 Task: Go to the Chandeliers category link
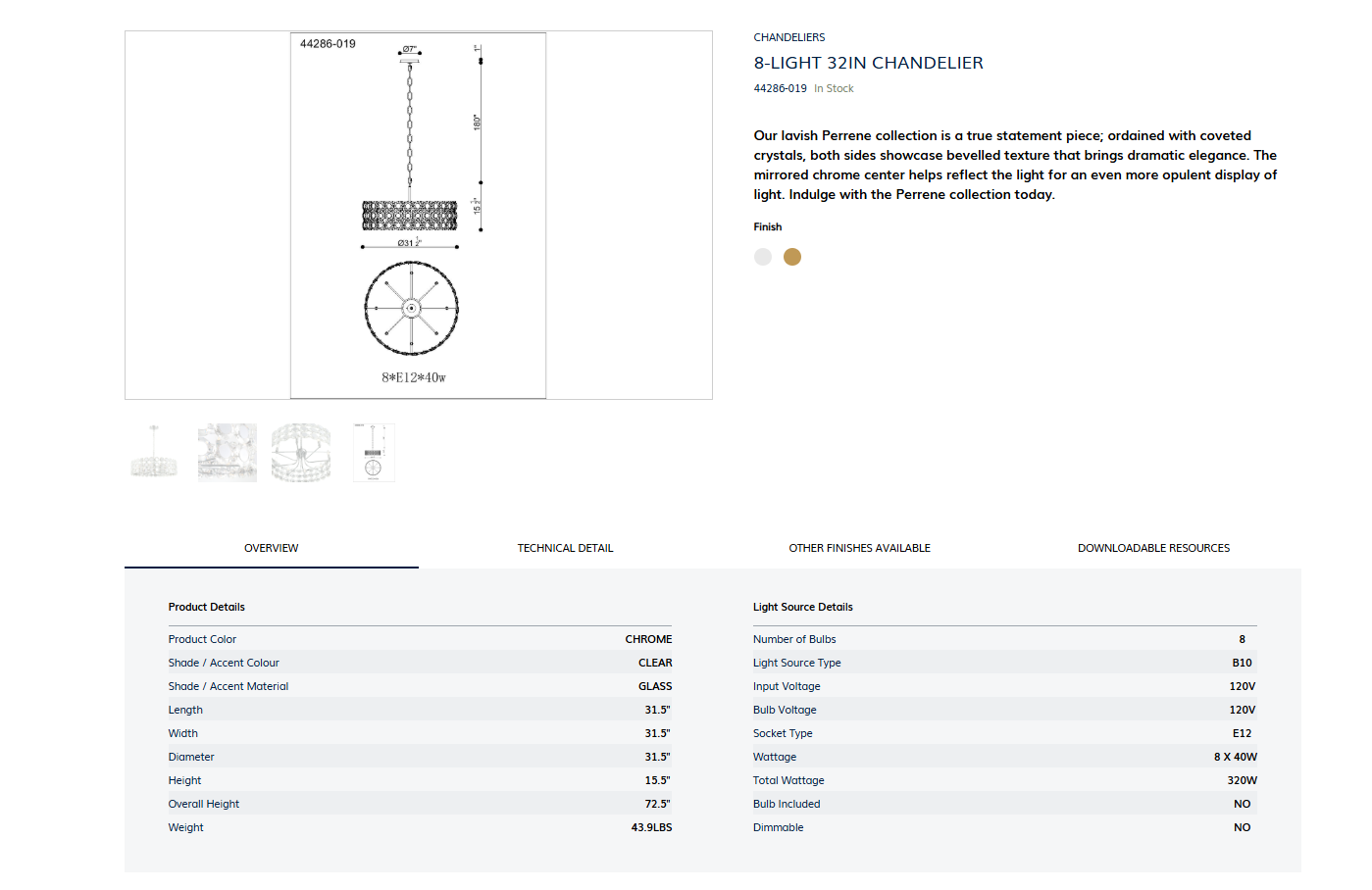(789, 37)
